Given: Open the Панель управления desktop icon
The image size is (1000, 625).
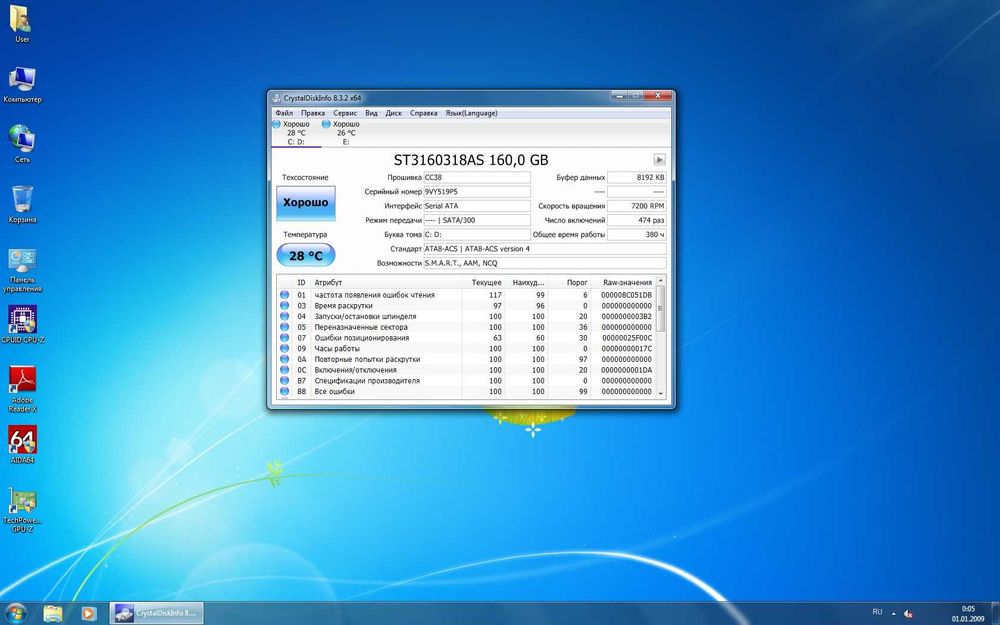Looking at the screenshot, I should 22,270.
